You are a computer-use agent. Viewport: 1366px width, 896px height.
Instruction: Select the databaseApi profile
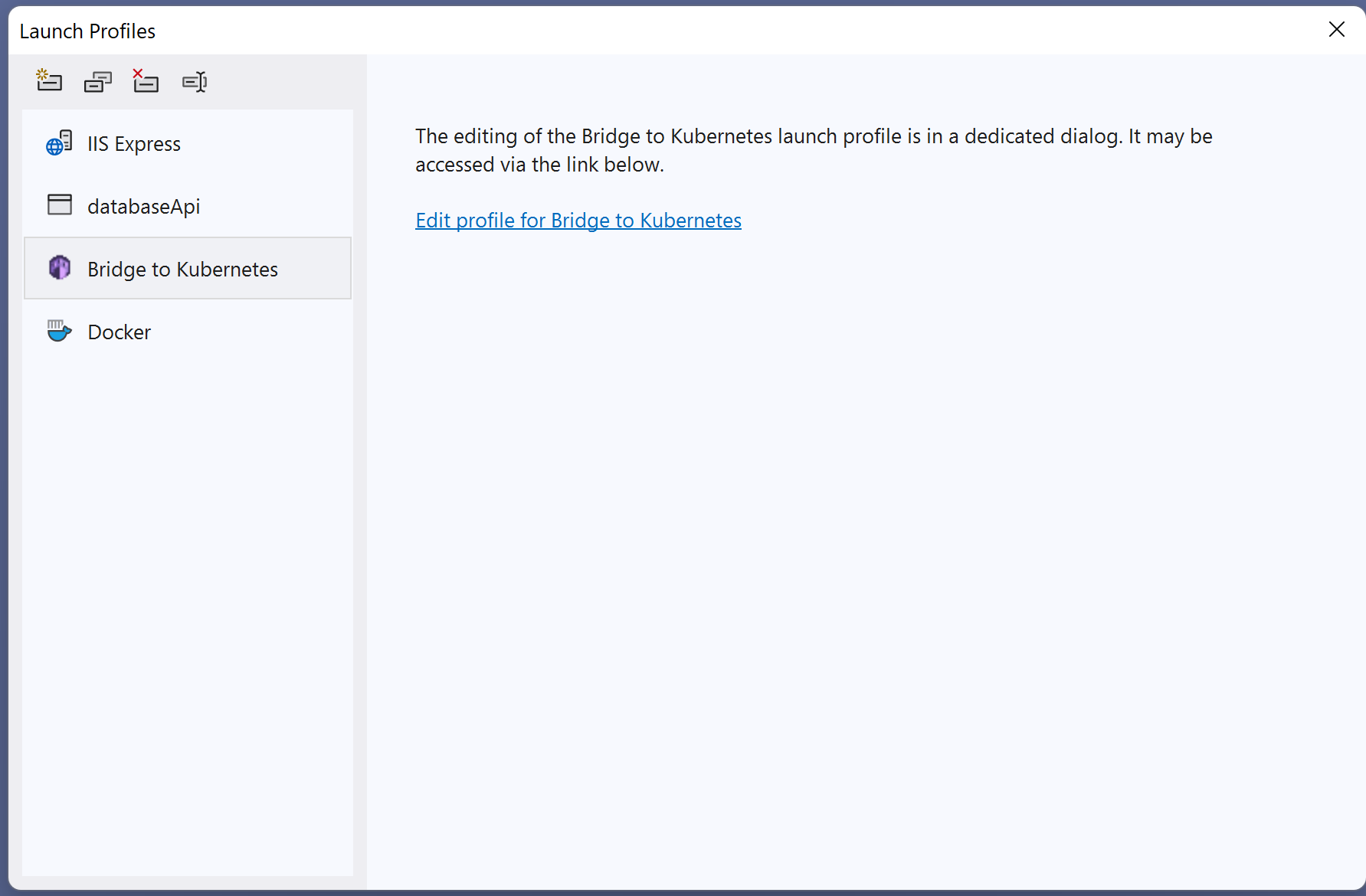[143, 205]
